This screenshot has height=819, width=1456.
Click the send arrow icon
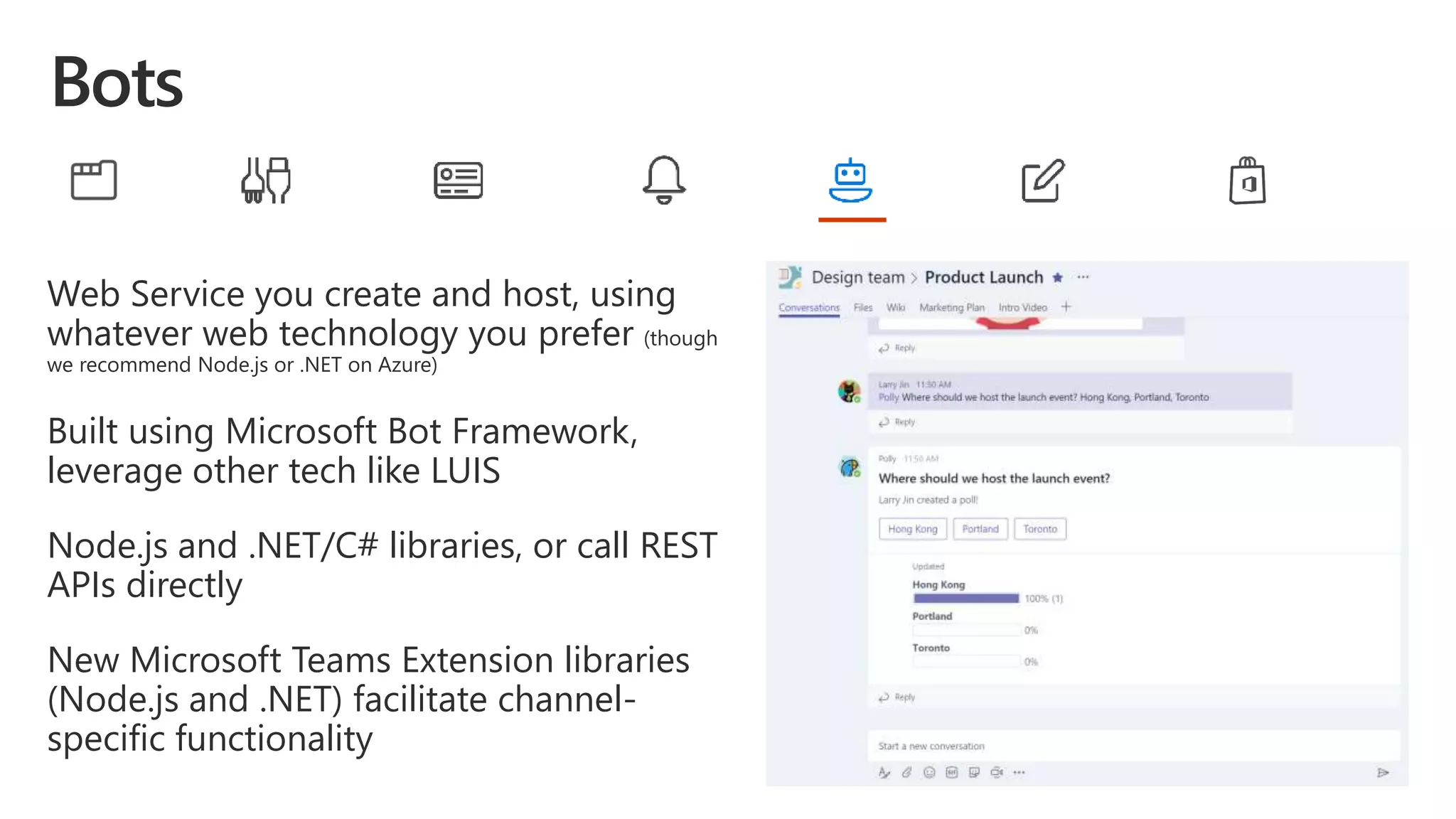1383,773
